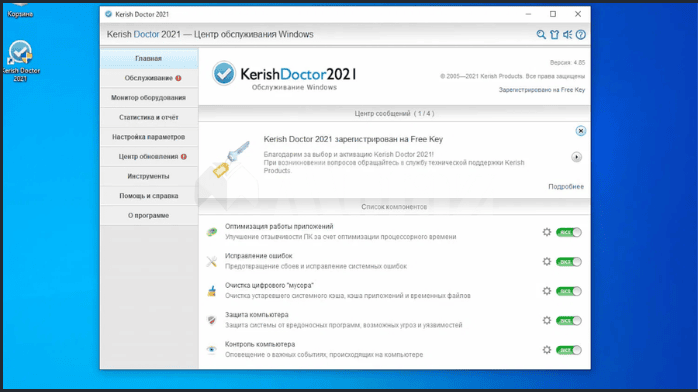Open the Обслуживание section

coord(149,78)
